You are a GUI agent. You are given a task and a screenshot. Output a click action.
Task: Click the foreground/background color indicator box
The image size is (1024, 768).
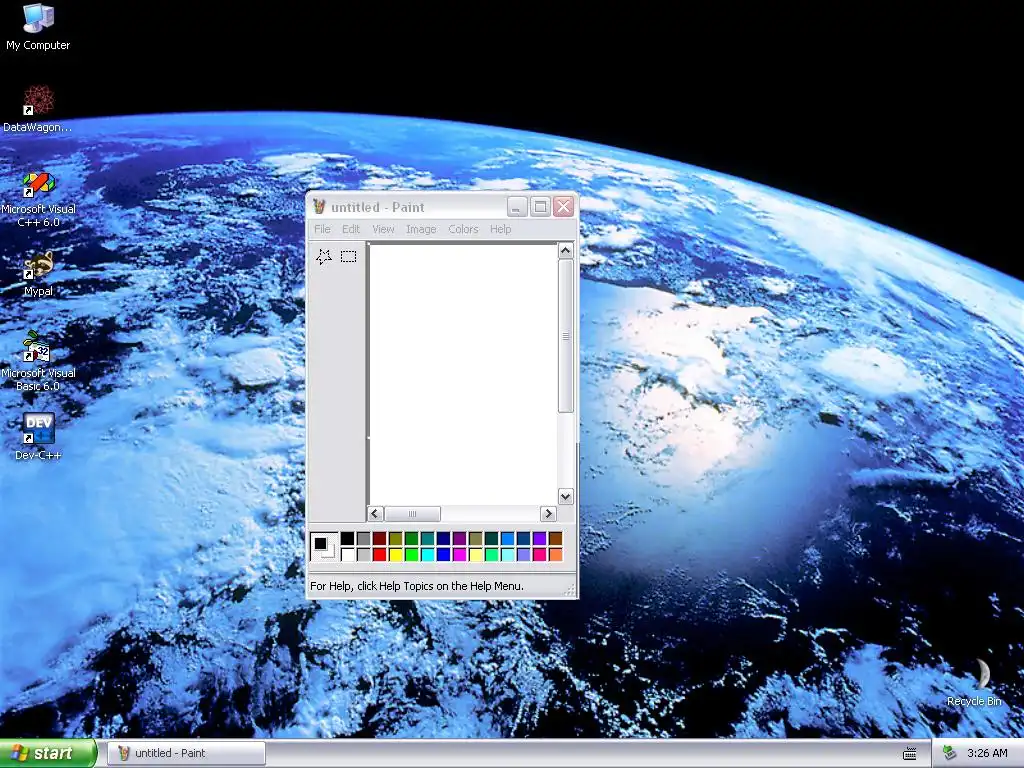pyautogui.click(x=324, y=547)
